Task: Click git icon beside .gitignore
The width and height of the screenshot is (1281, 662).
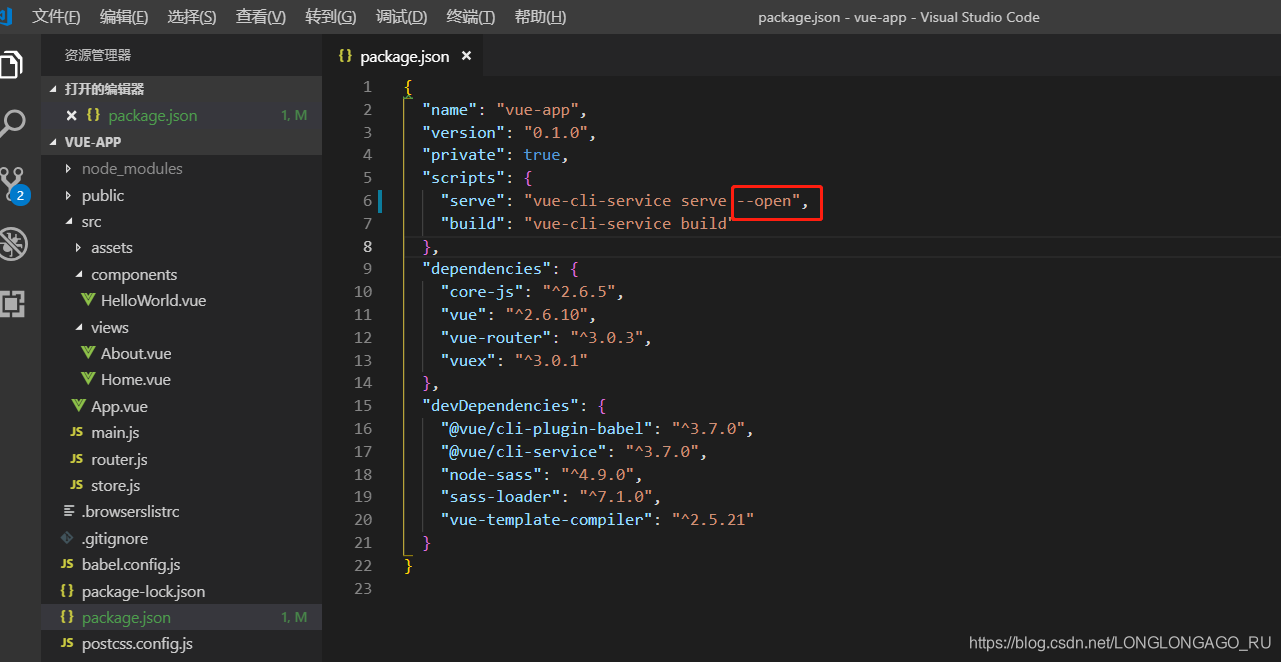Action: click(67, 538)
